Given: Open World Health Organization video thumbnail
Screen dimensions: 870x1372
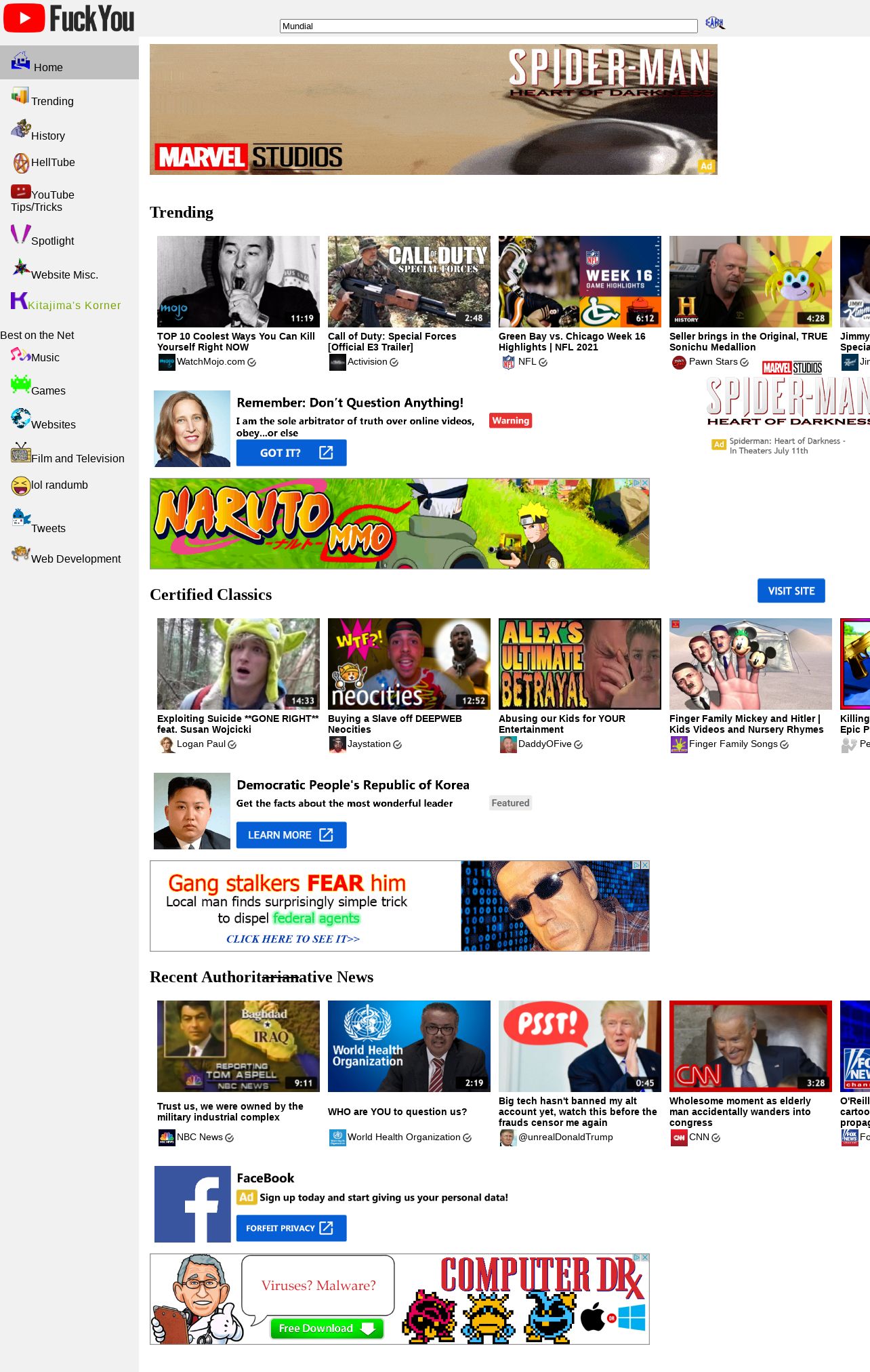Looking at the screenshot, I should (409, 1046).
